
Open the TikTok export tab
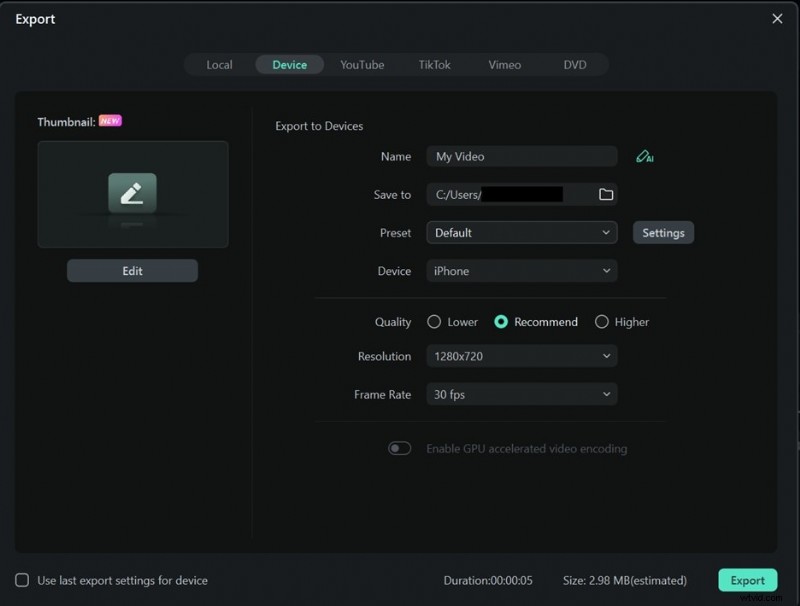click(434, 65)
